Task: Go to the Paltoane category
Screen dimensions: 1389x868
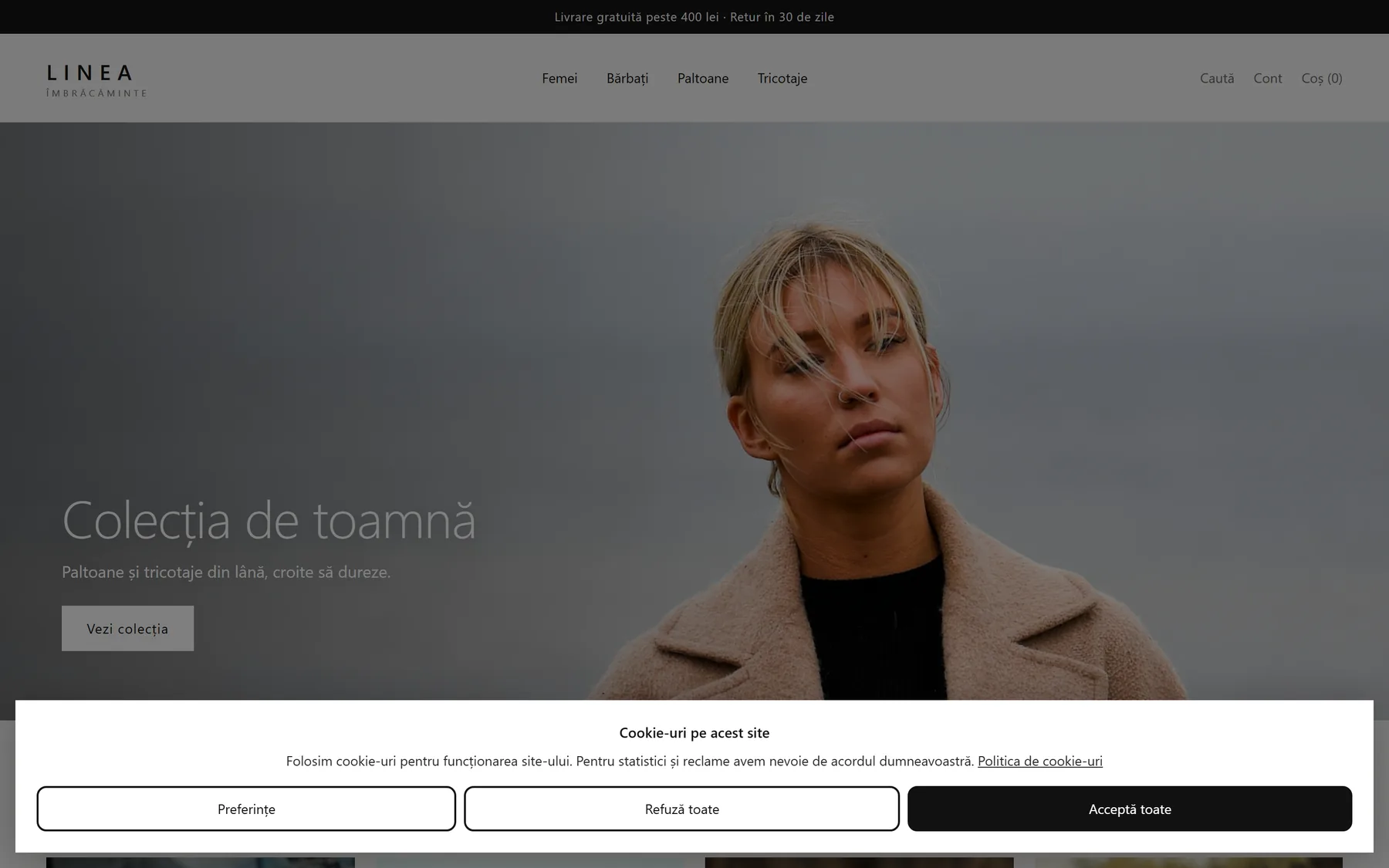Action: pyautogui.click(x=703, y=78)
